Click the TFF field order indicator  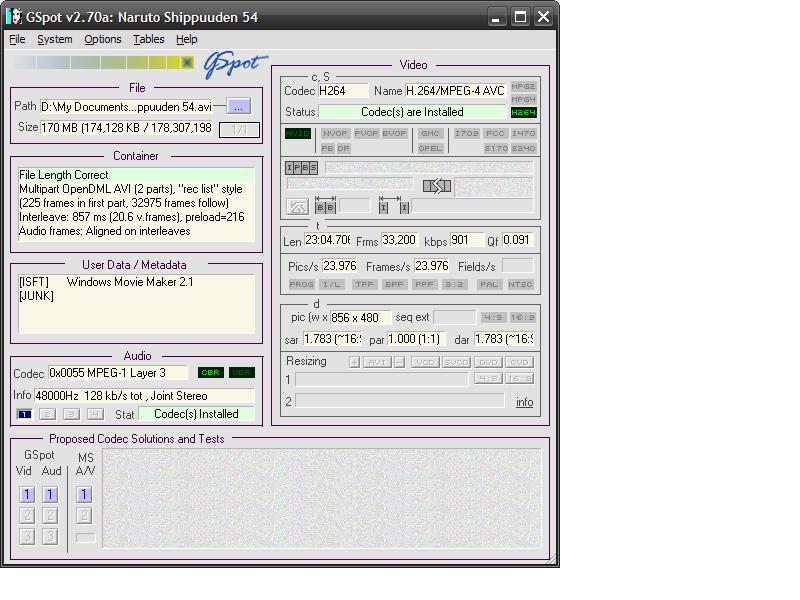pos(364,284)
